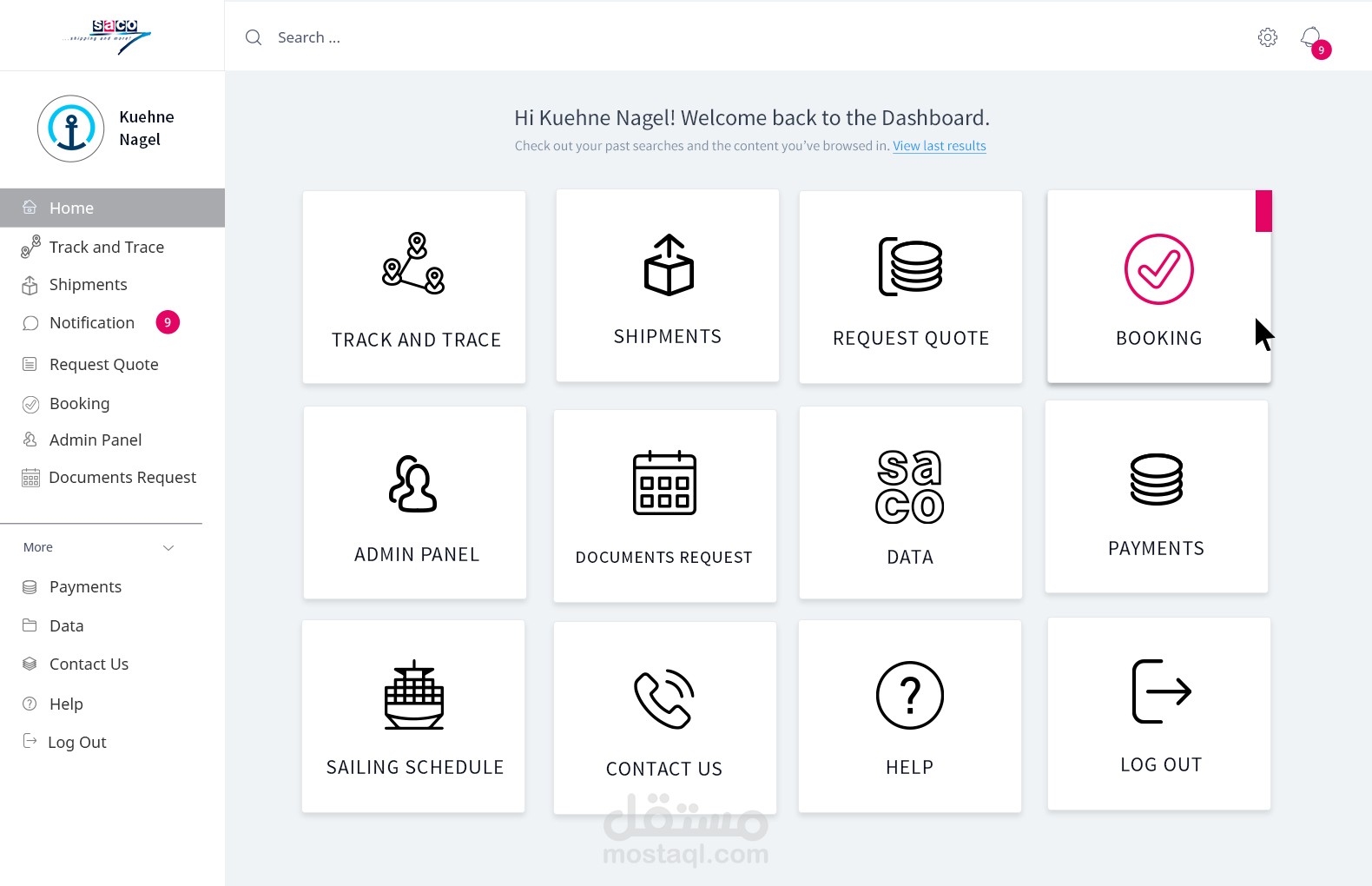Open Data in the sidebar
This screenshot has width=1372, height=886.
point(67,626)
